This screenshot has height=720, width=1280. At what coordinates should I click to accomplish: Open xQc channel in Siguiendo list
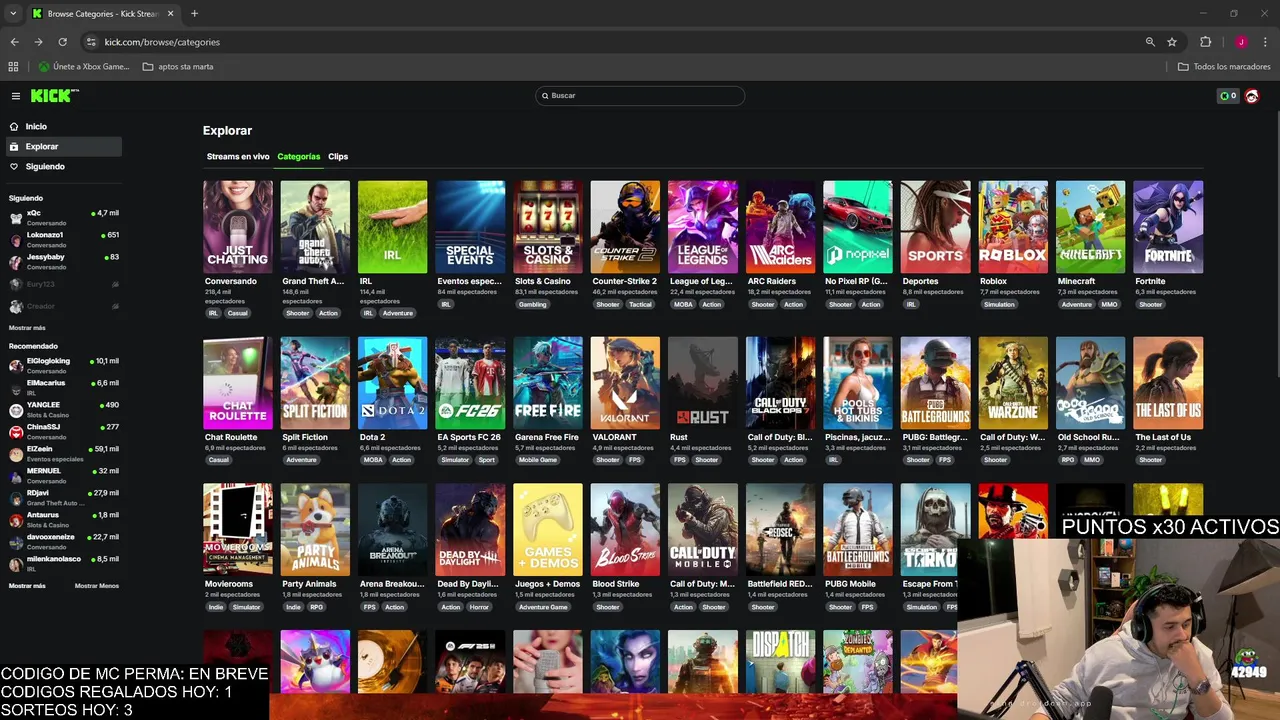coord(62,217)
